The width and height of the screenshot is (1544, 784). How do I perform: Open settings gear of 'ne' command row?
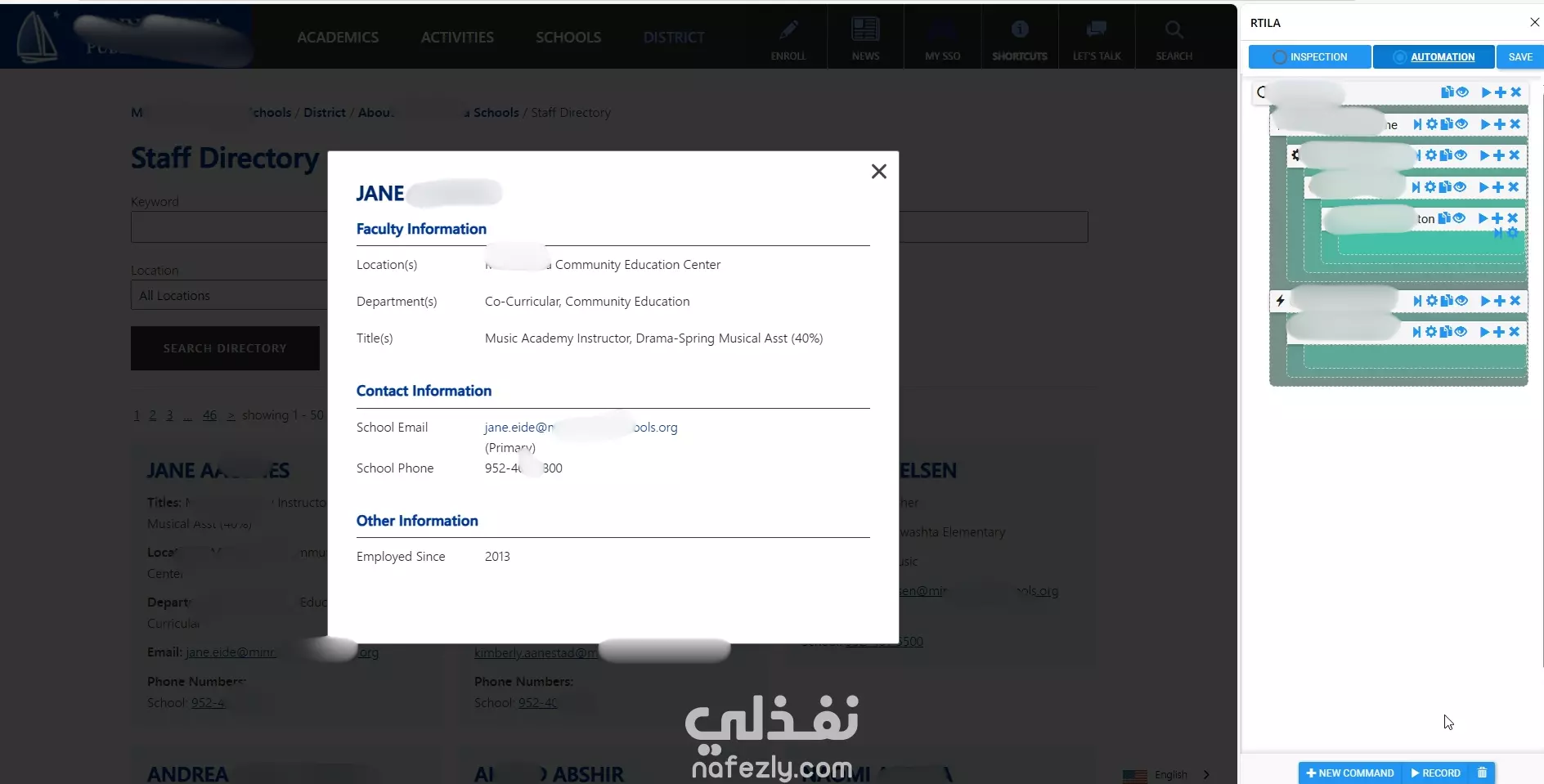click(1431, 124)
